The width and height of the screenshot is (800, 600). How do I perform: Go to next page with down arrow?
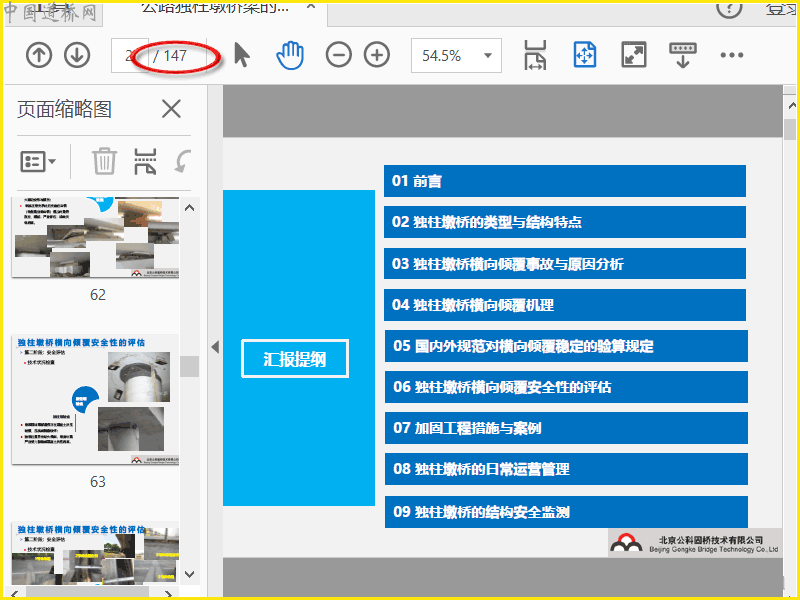(77, 55)
